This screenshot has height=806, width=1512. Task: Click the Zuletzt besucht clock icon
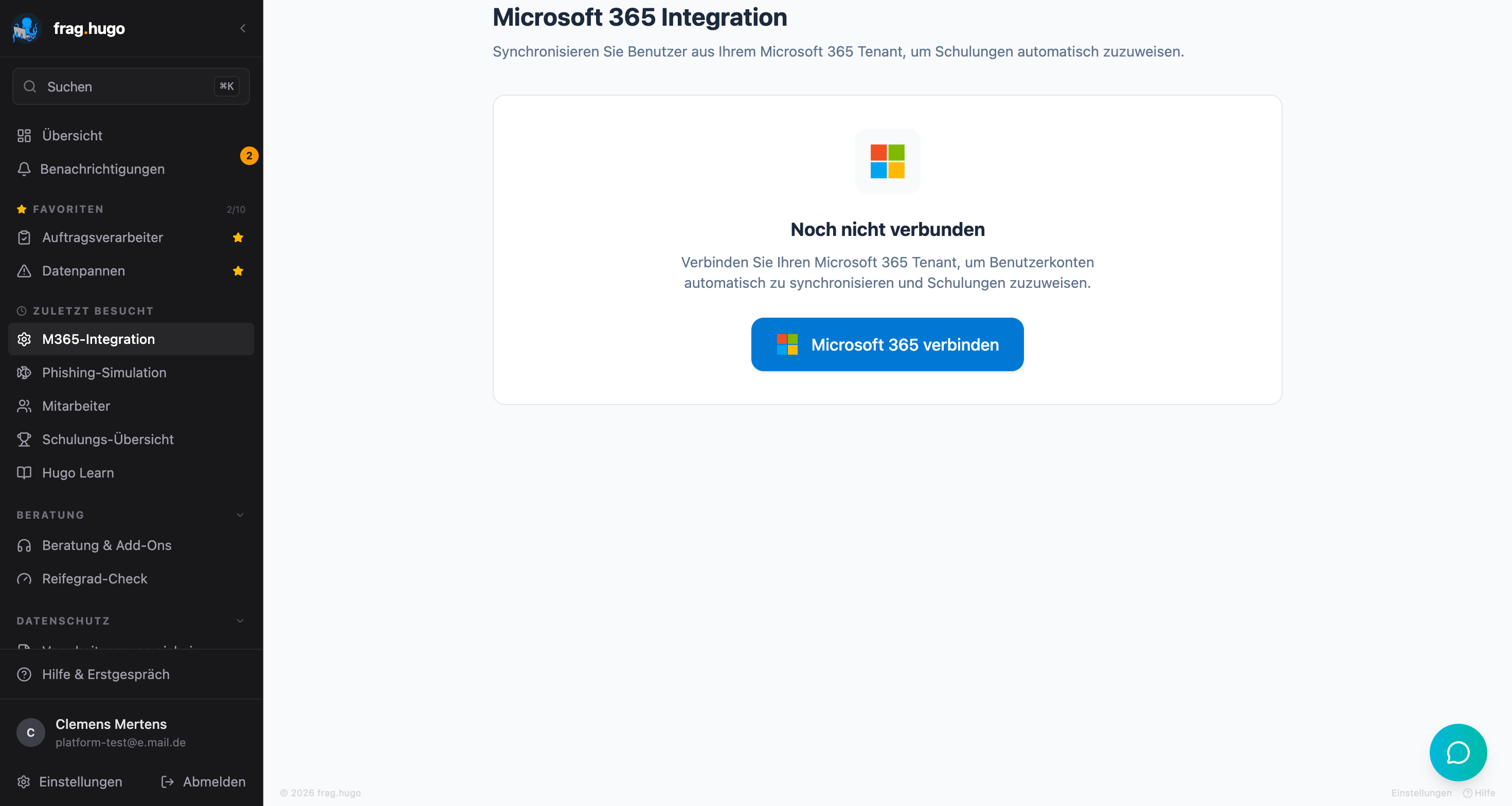[x=22, y=311]
